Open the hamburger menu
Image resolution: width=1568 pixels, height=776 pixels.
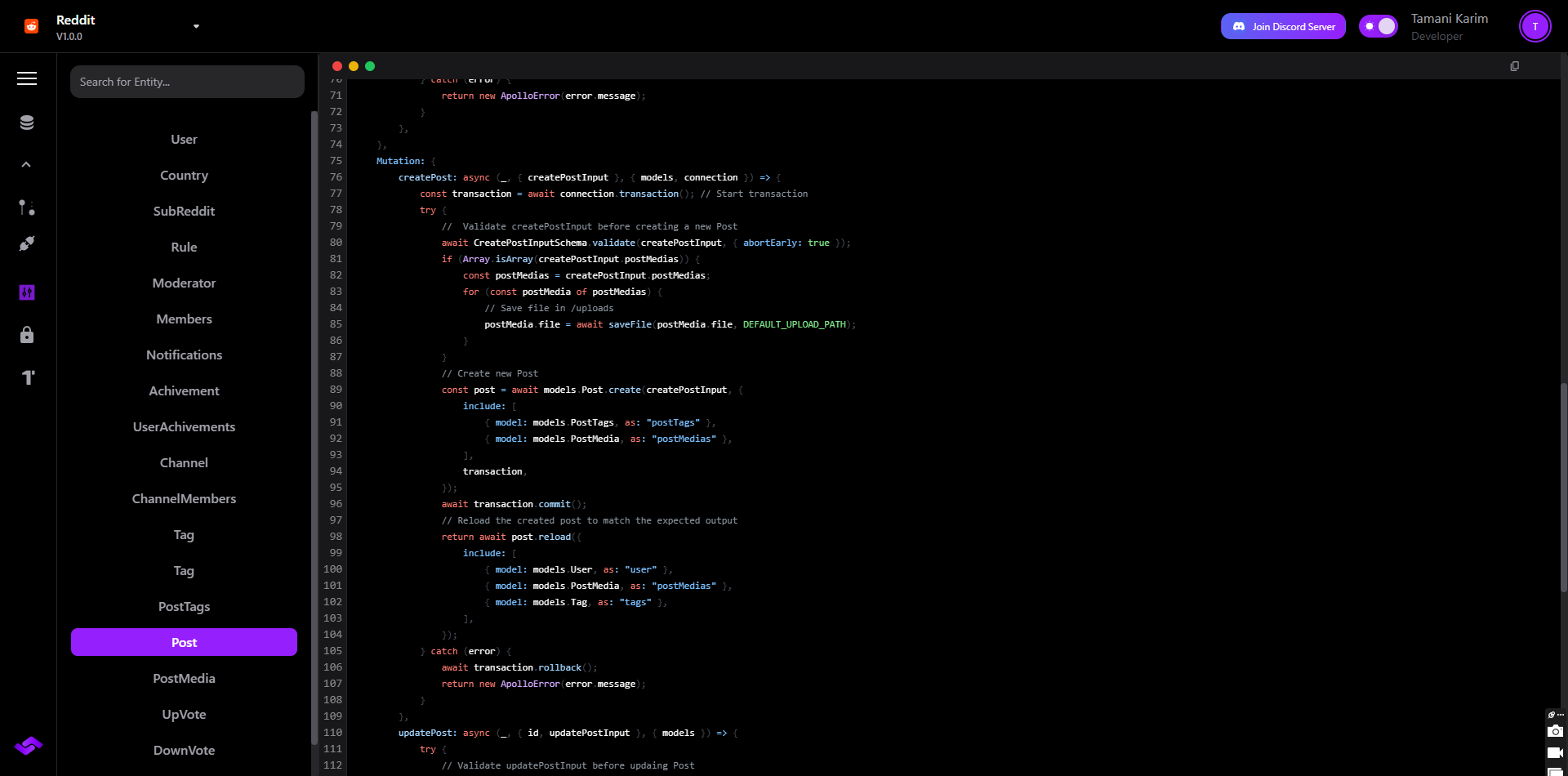click(x=27, y=78)
